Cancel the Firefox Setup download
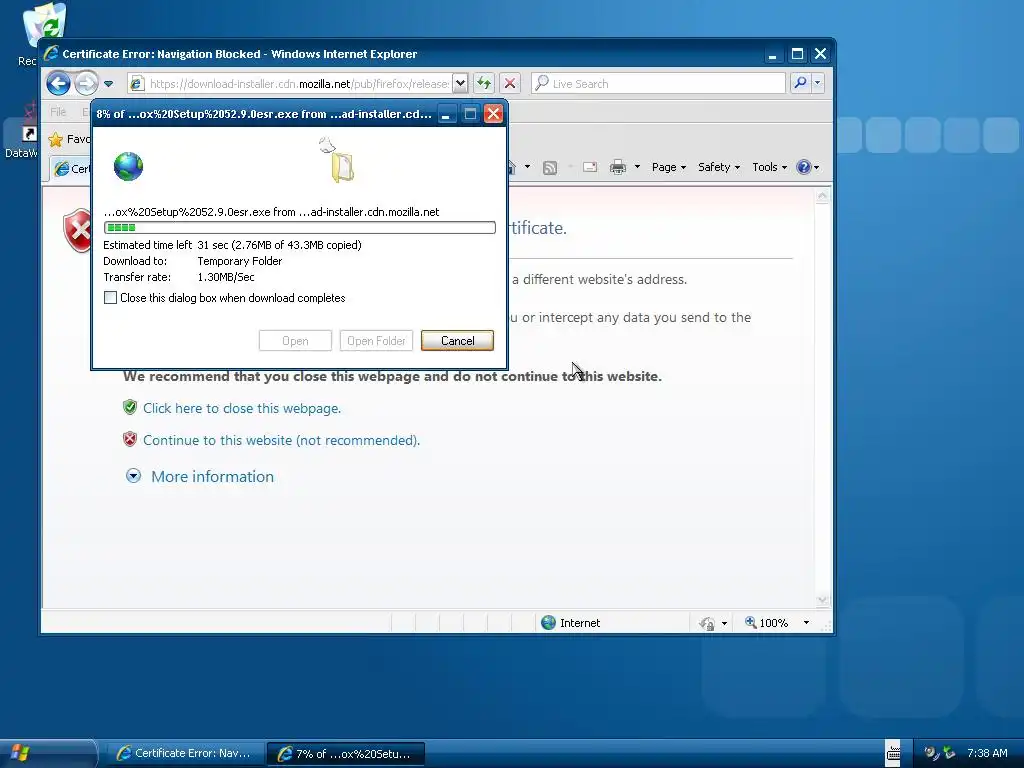 tap(457, 340)
